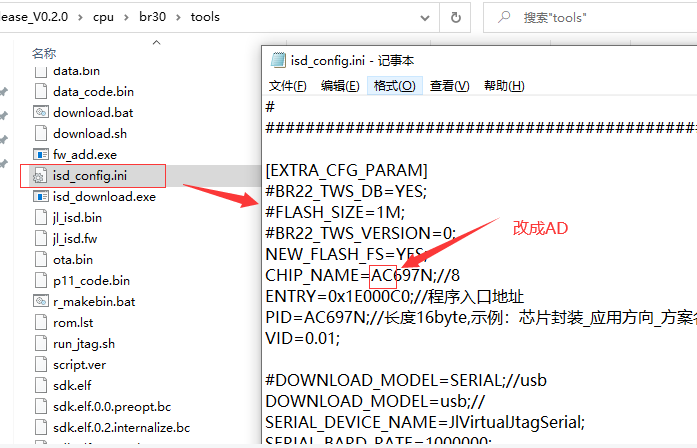This screenshot has height=448, width=697.
Task: Click the run_jtag.sh file icon
Action: [41, 344]
